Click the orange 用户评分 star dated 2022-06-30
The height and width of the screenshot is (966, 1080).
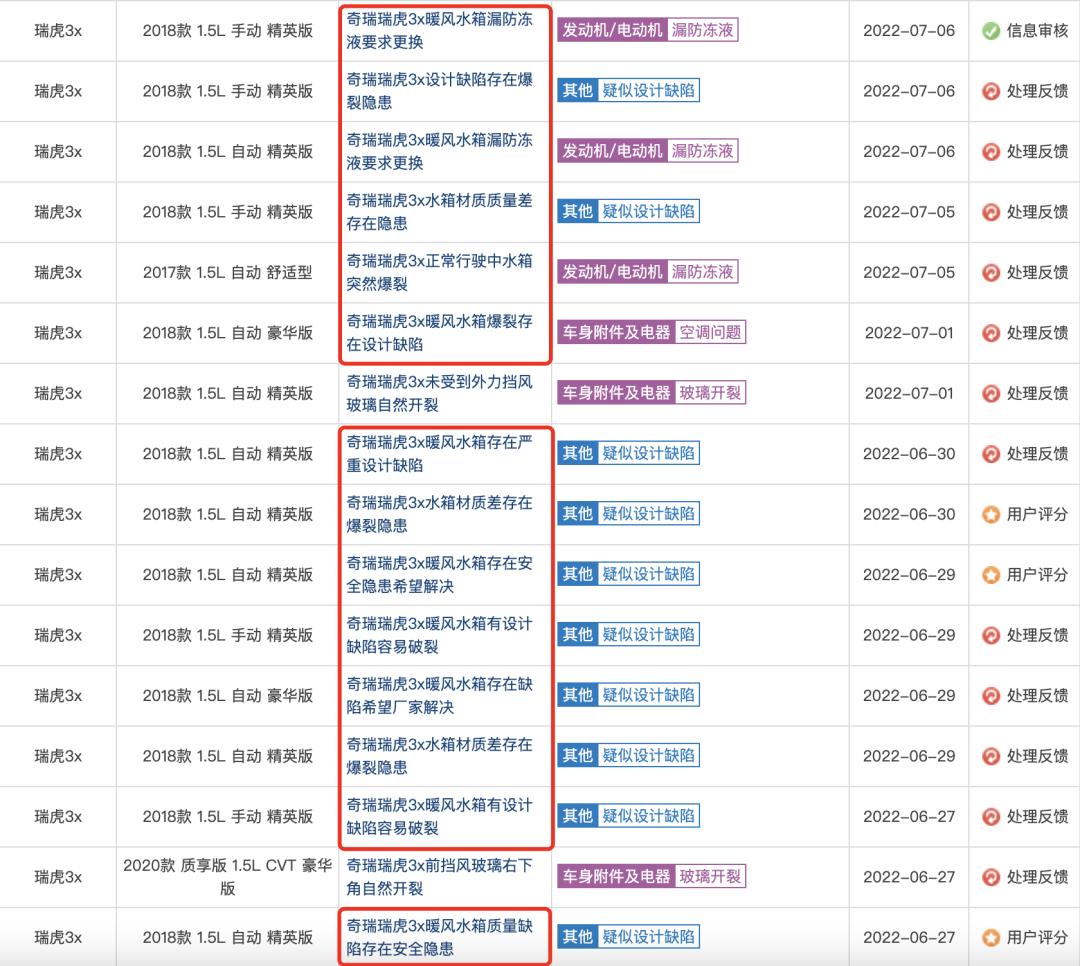click(x=993, y=514)
